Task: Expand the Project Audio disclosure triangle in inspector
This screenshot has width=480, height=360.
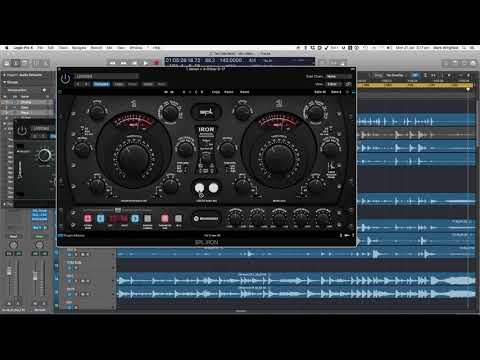Action: 5,75
